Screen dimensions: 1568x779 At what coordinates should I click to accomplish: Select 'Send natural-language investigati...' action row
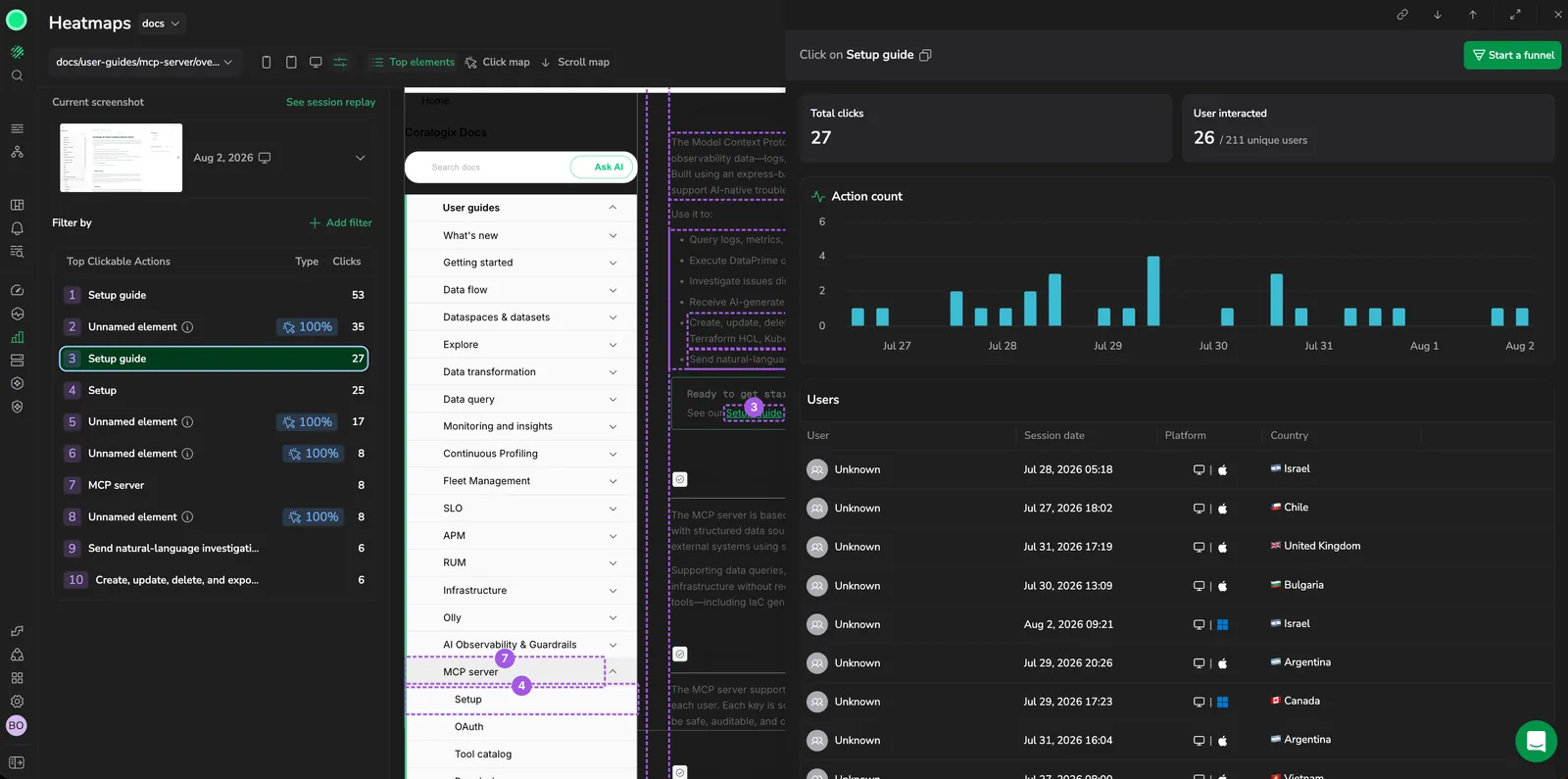click(x=214, y=549)
